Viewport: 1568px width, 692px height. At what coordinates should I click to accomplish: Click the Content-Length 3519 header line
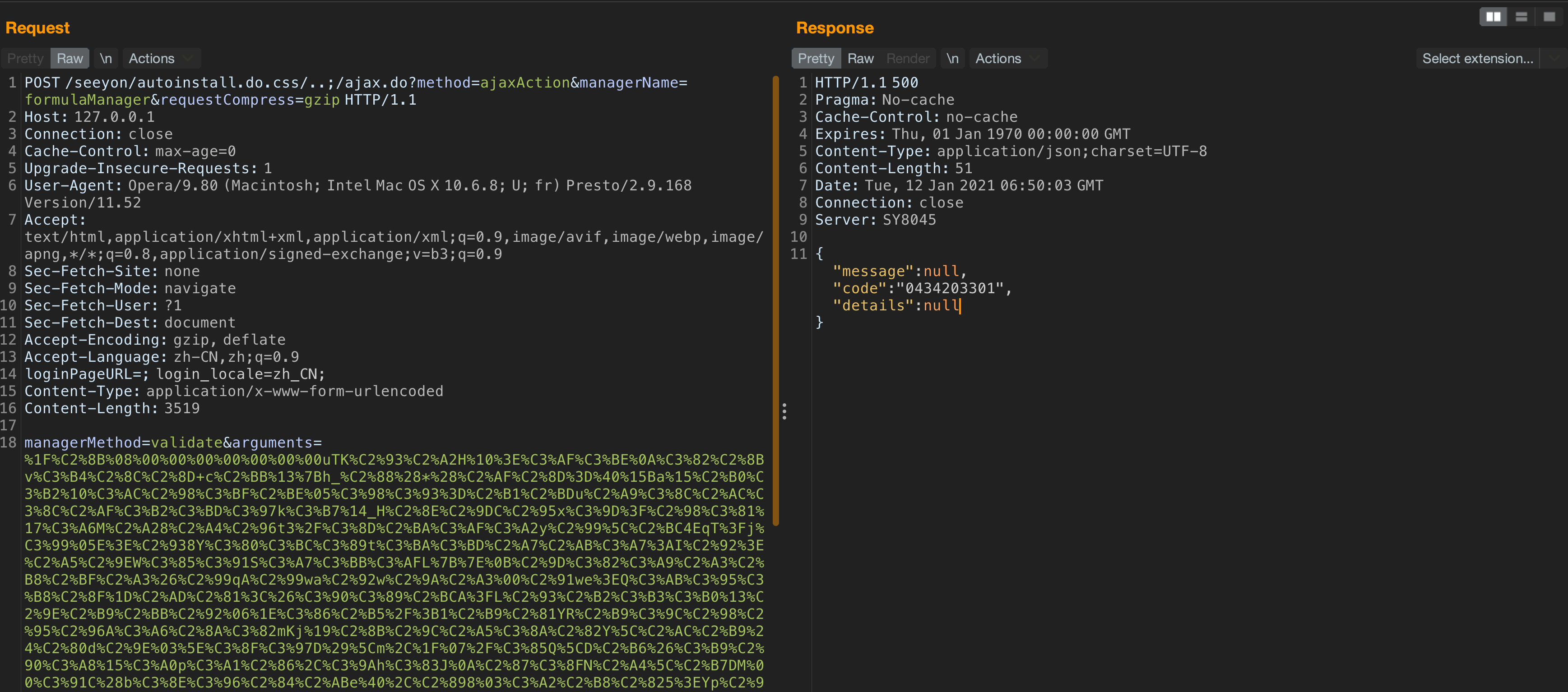pyautogui.click(x=112, y=408)
